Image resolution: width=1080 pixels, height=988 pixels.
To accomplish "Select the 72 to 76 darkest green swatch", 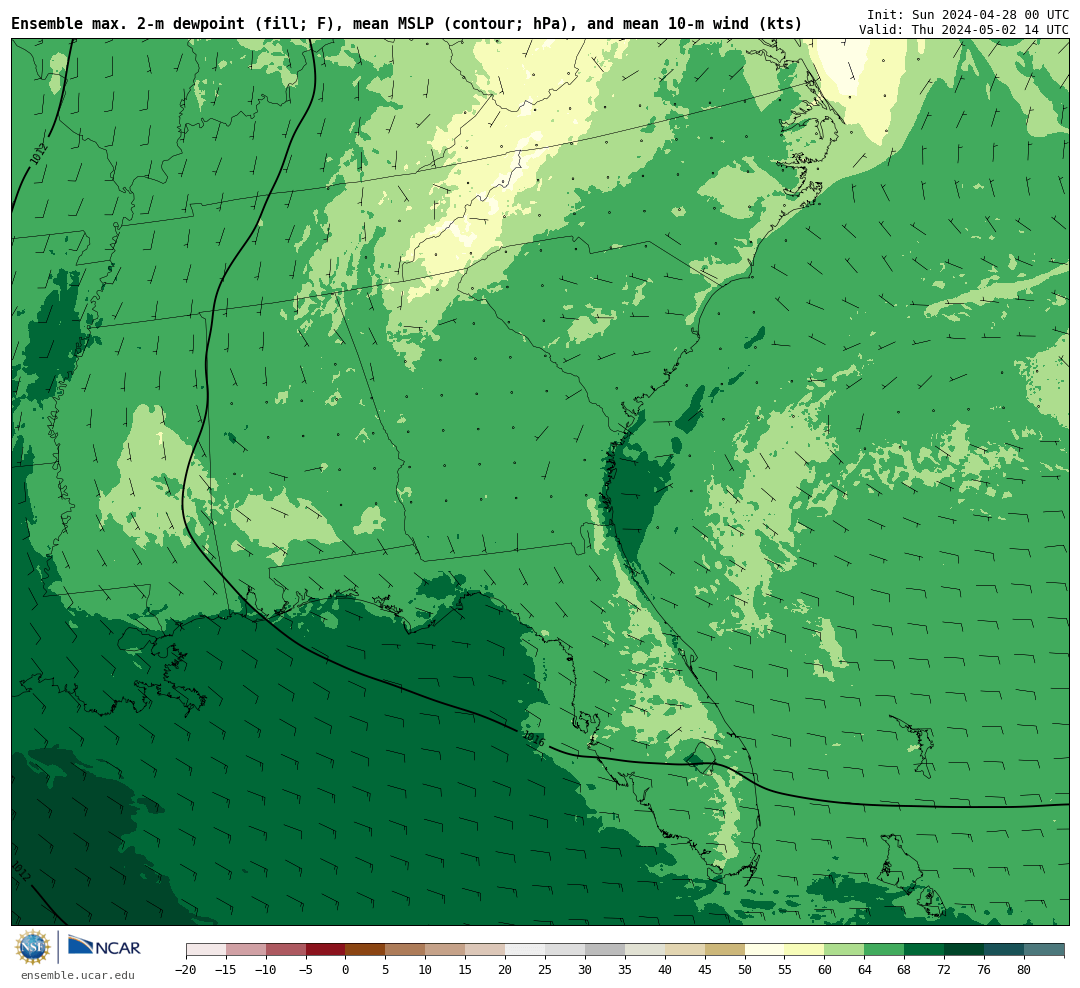I will pyautogui.click(x=965, y=950).
